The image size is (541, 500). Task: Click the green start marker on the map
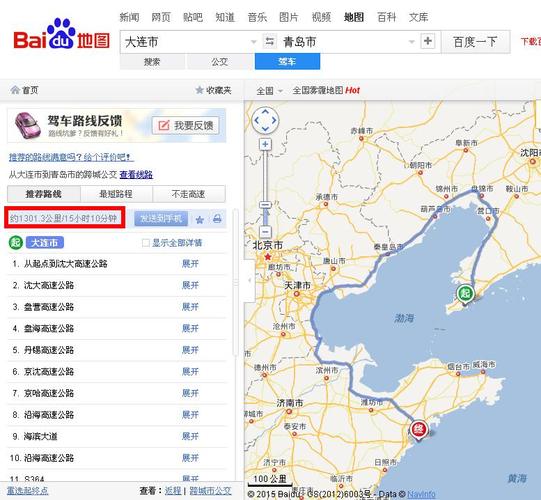tap(465, 294)
